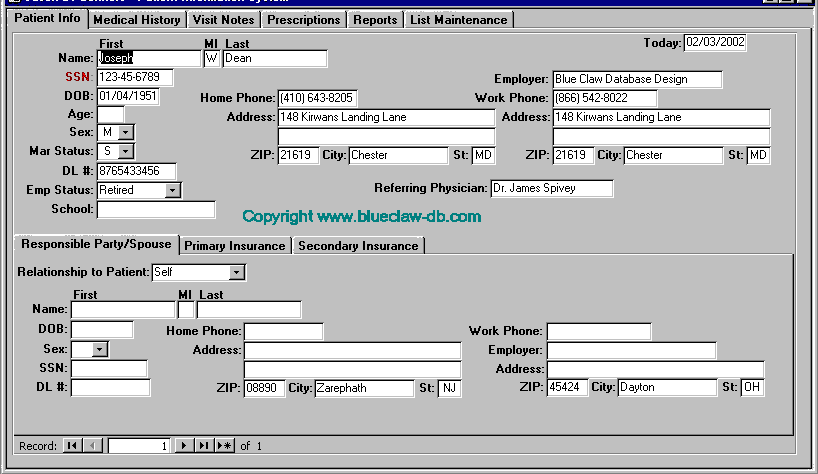The height and width of the screenshot is (474, 818).
Task: Jump to last record navigation button
Action: pos(204,446)
